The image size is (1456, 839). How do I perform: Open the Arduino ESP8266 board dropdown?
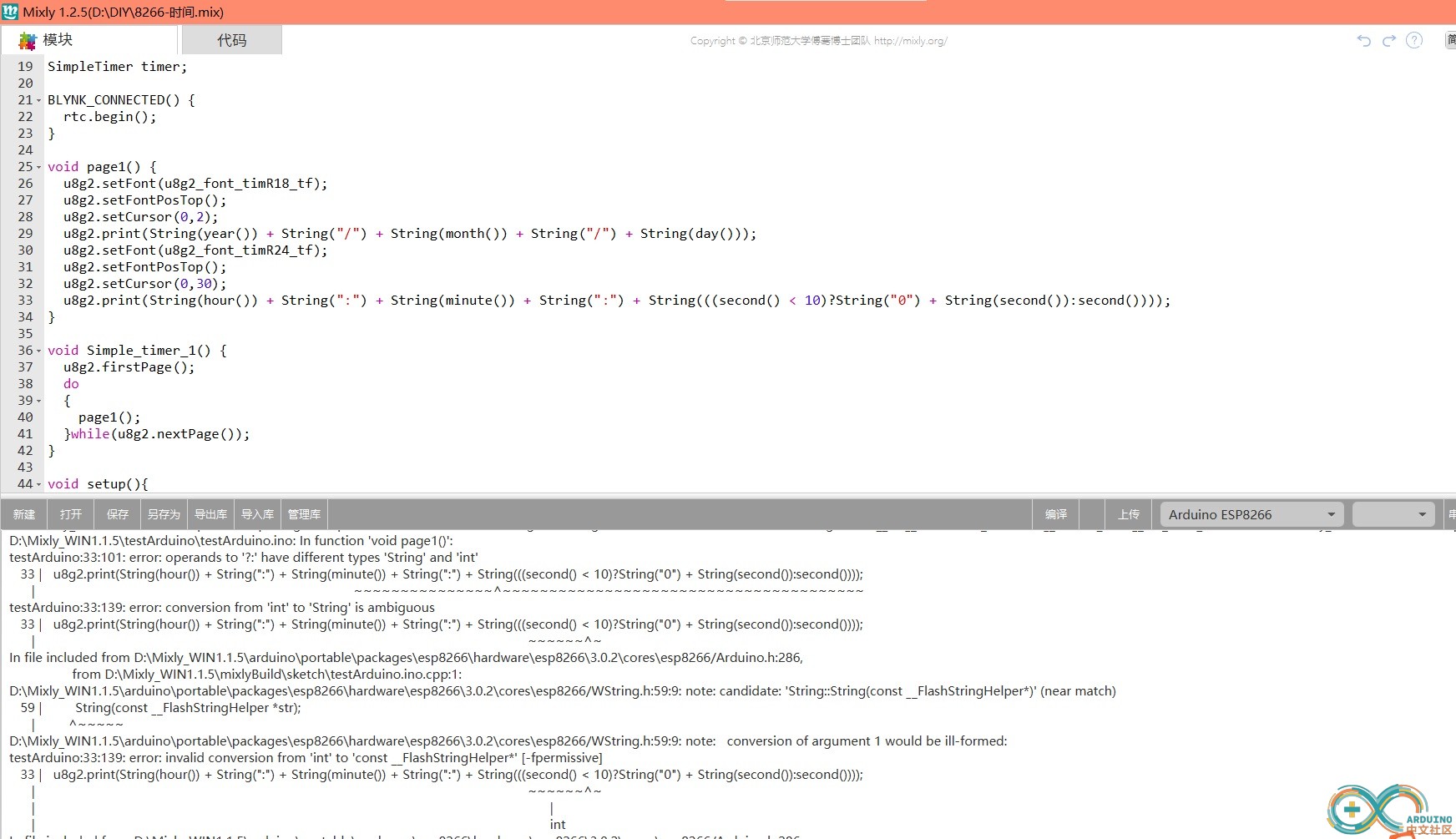(1251, 514)
